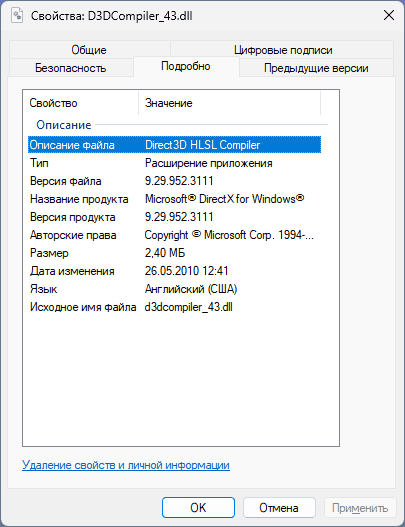Viewport: 405px width, 527px height.
Task: Select the Язык property row
Action: pos(174,289)
